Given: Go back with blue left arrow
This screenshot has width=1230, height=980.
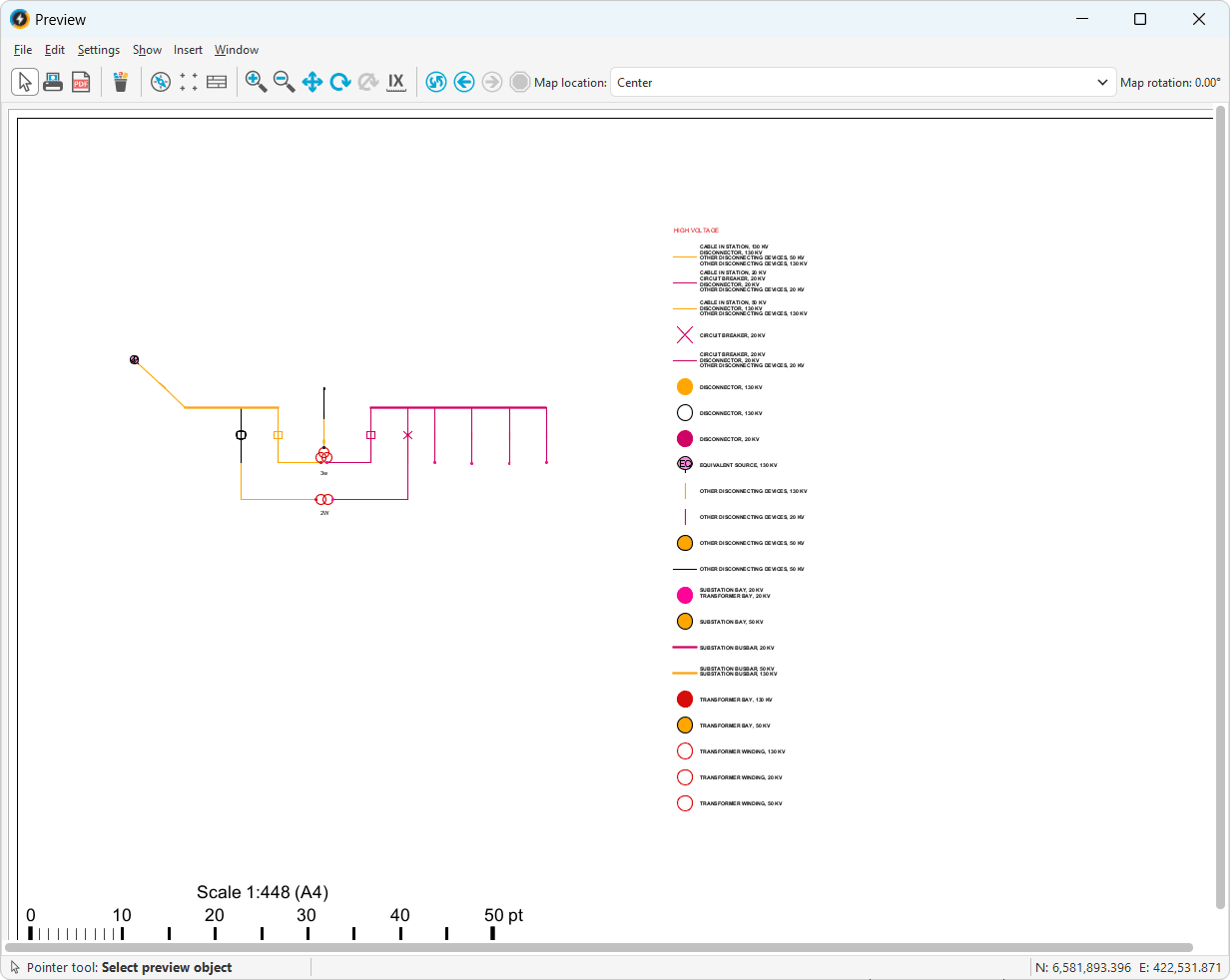Looking at the screenshot, I should (464, 82).
